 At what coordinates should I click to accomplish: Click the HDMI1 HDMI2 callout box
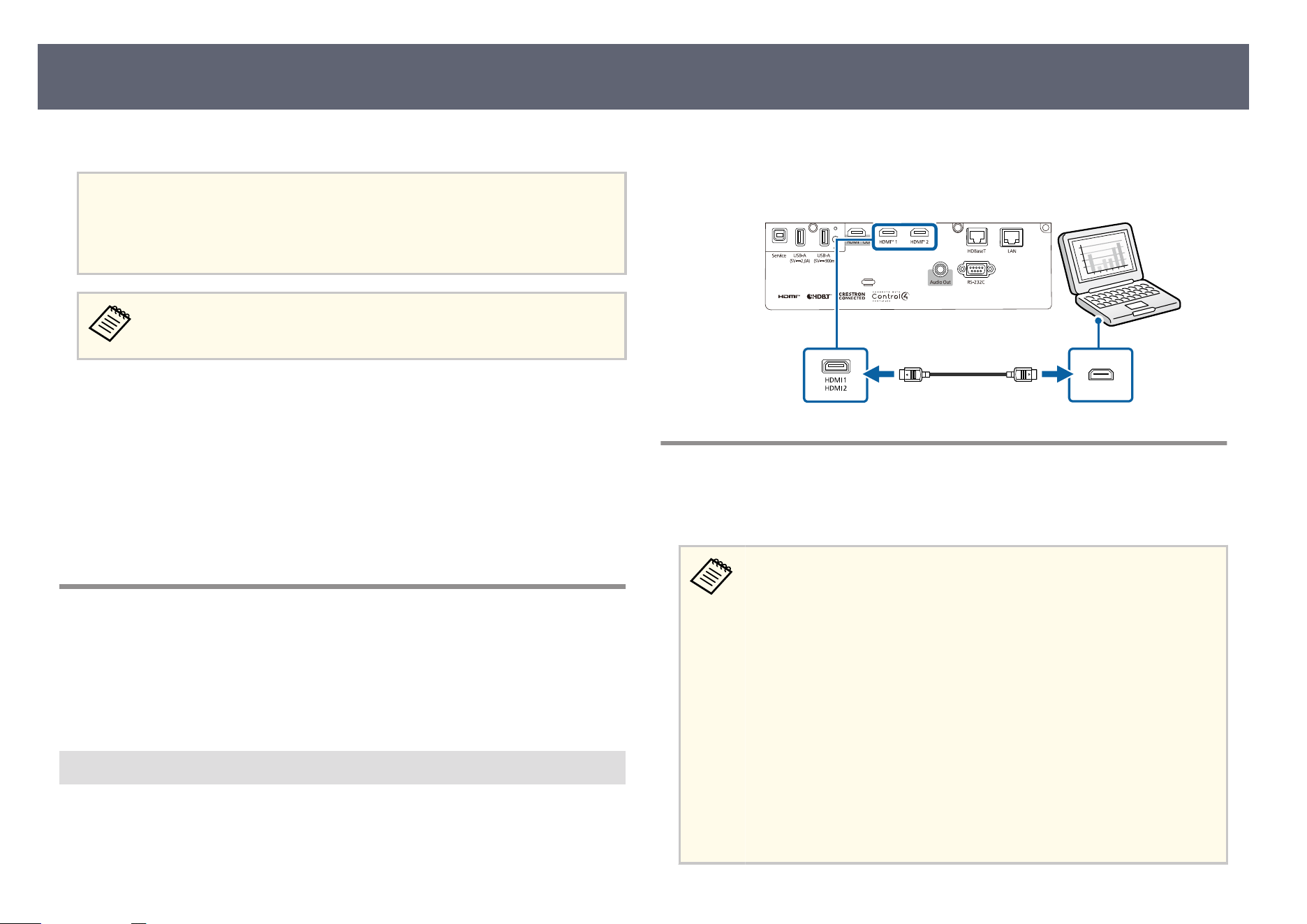835,375
